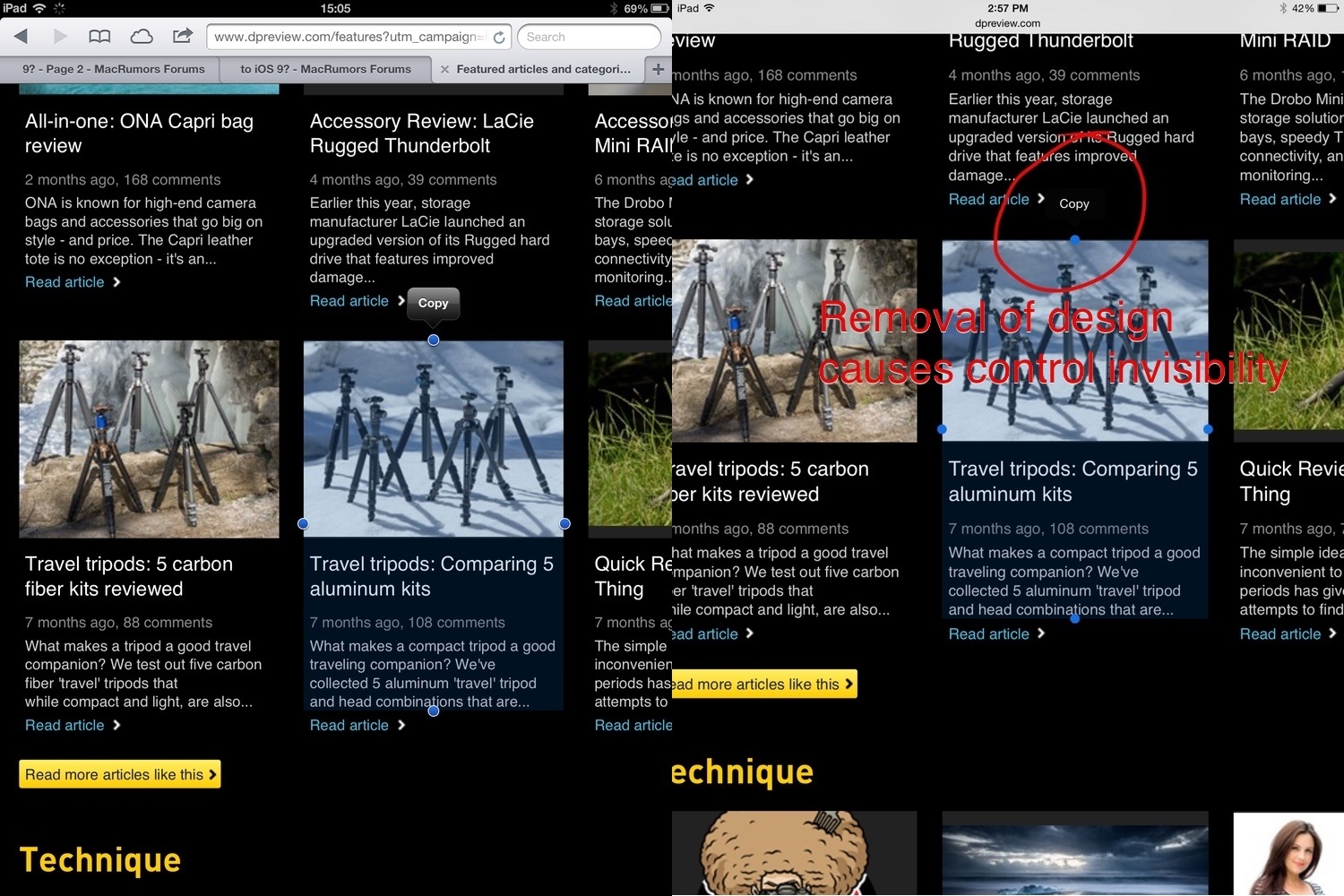The image size is (1344, 896).
Task: Tap the Wi-Fi icon in left status bar
Action: 40,8
